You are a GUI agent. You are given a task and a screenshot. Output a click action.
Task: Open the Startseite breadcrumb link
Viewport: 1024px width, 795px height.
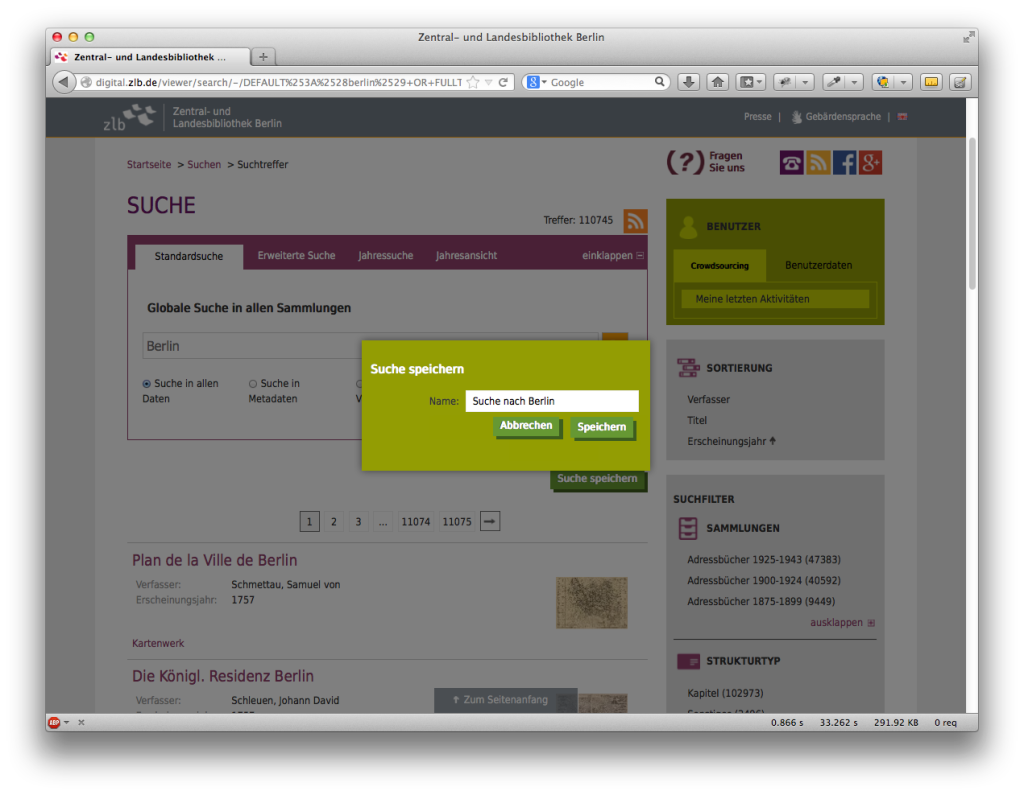(149, 165)
